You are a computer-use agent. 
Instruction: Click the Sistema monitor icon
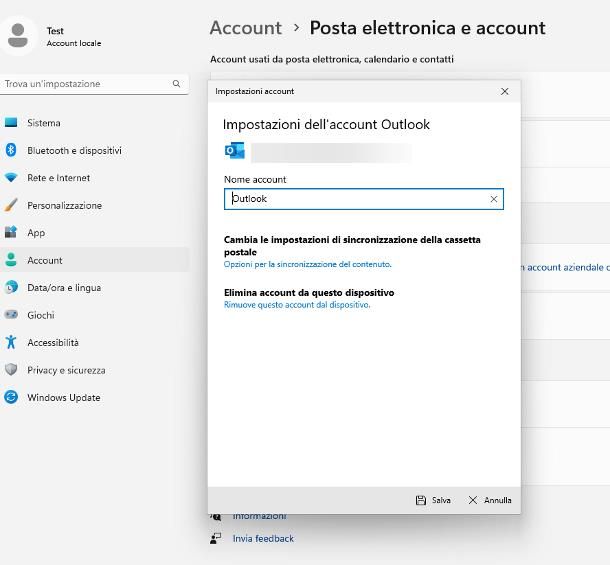tap(11, 123)
